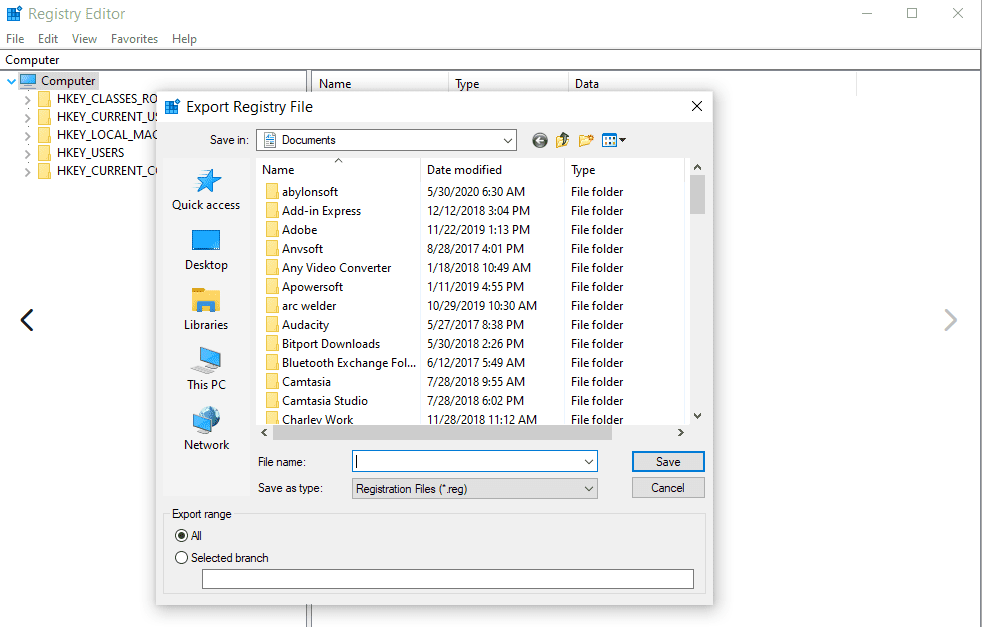This screenshot has width=982, height=627.
Task: Click the Selected branch path text box
Action: [448, 579]
